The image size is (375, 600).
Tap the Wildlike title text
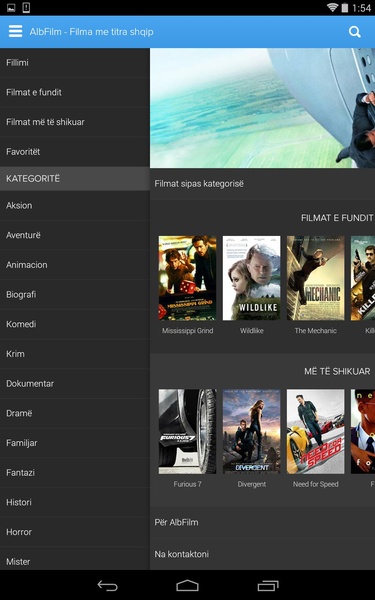point(252,331)
